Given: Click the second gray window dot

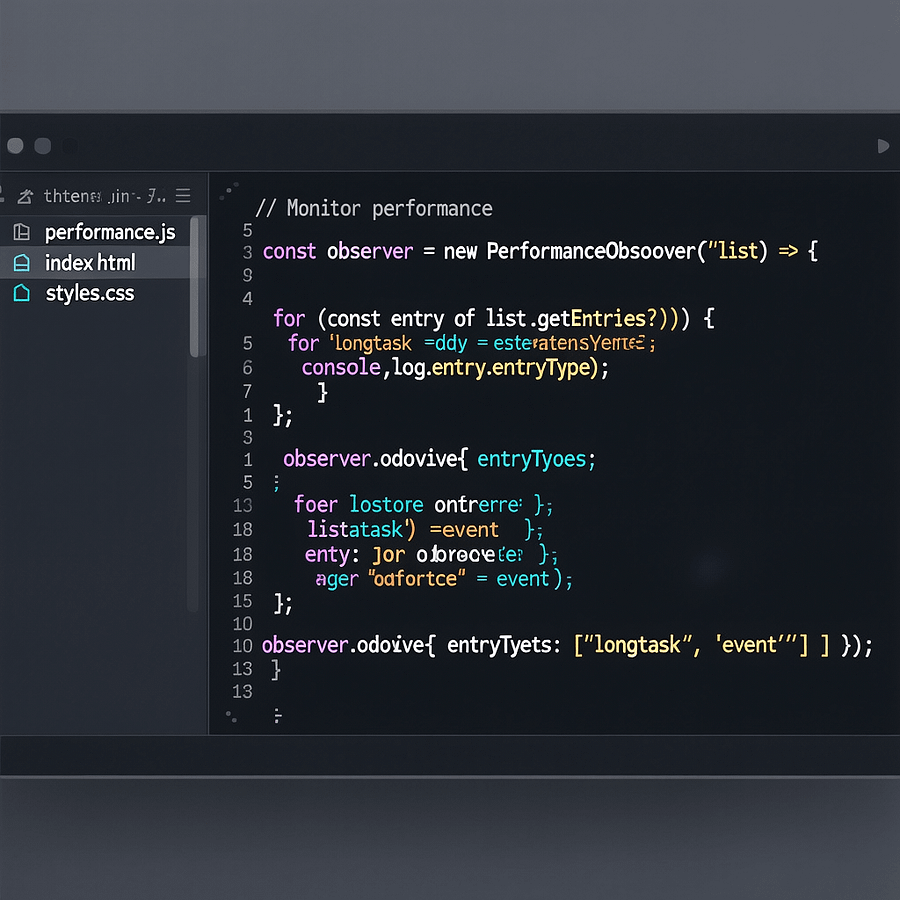Looking at the screenshot, I should coord(43,146).
